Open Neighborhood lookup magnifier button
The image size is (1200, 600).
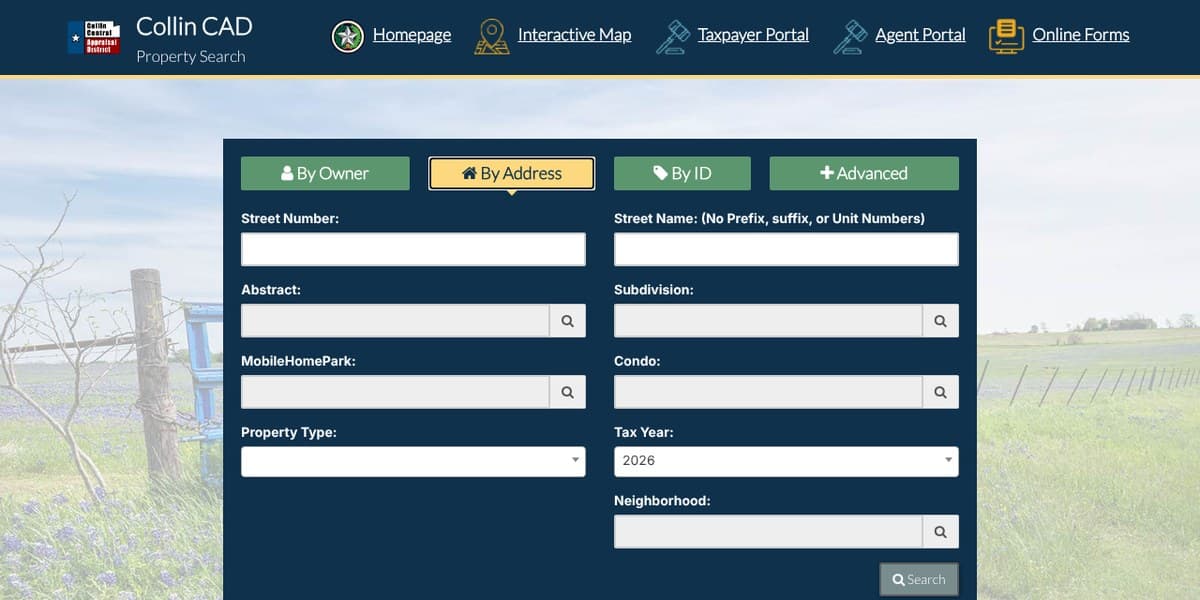coord(940,532)
